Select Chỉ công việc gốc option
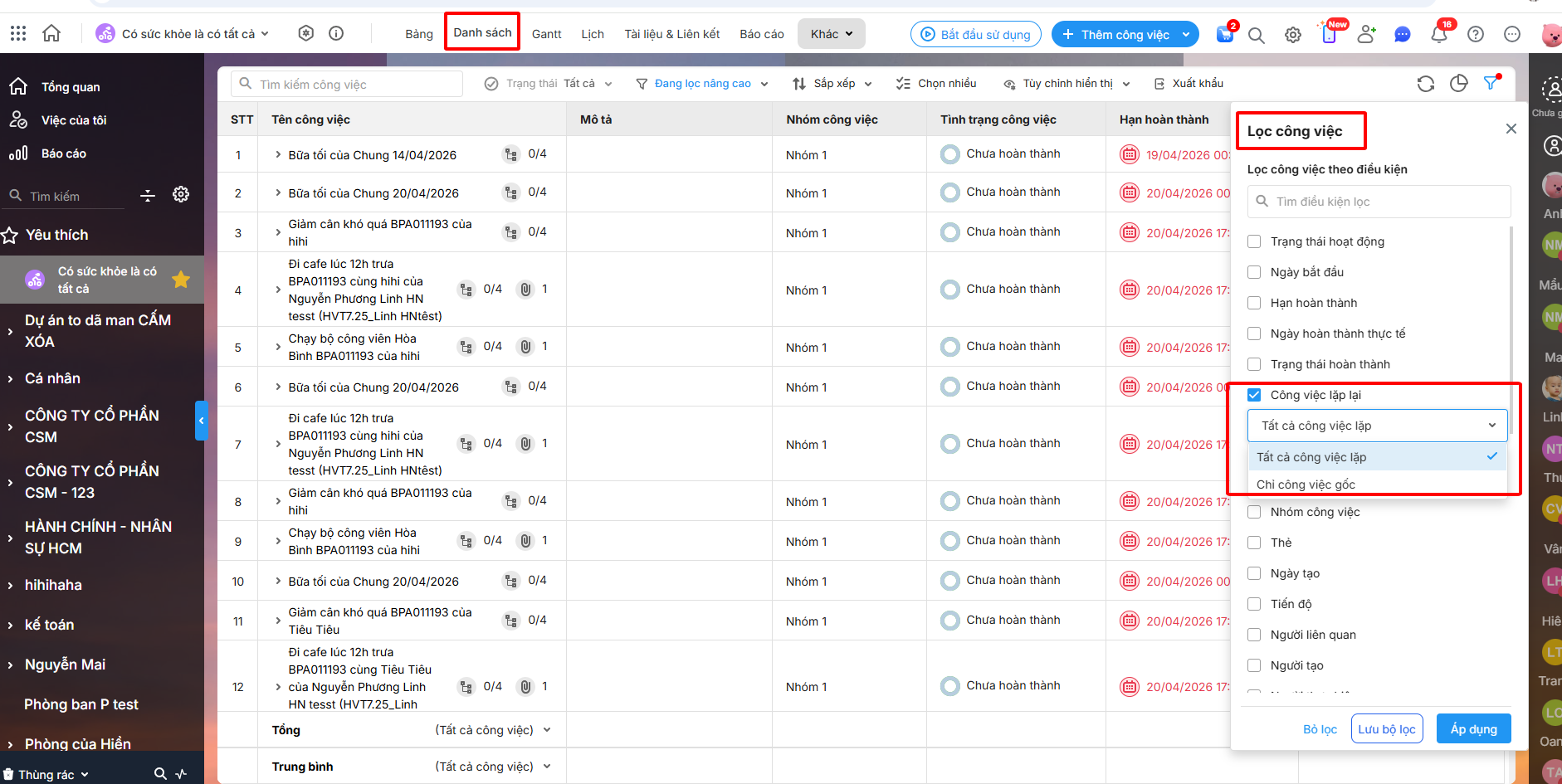The height and width of the screenshot is (784, 1562). (x=1306, y=485)
